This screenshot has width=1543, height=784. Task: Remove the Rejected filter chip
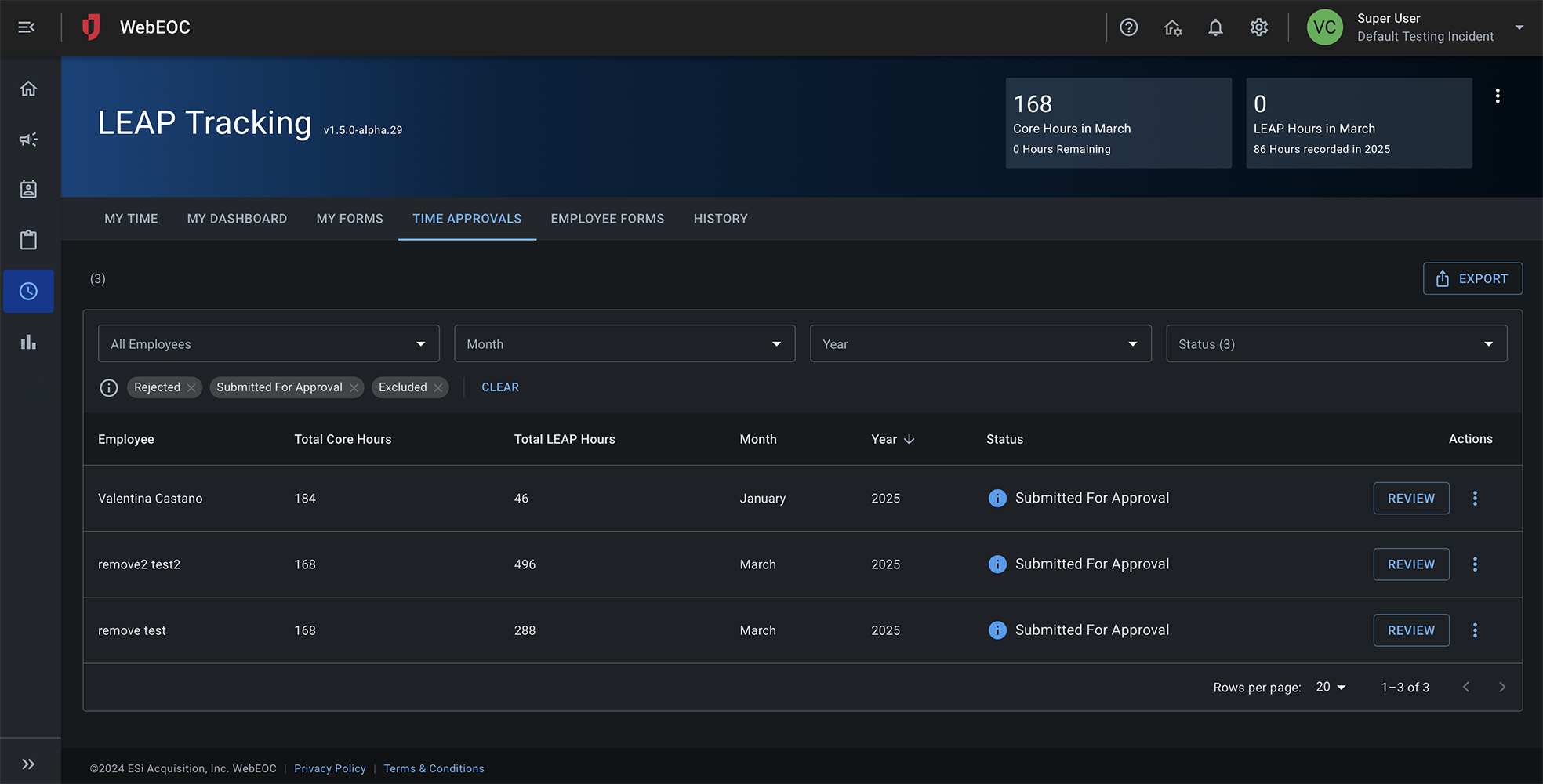[x=191, y=388]
